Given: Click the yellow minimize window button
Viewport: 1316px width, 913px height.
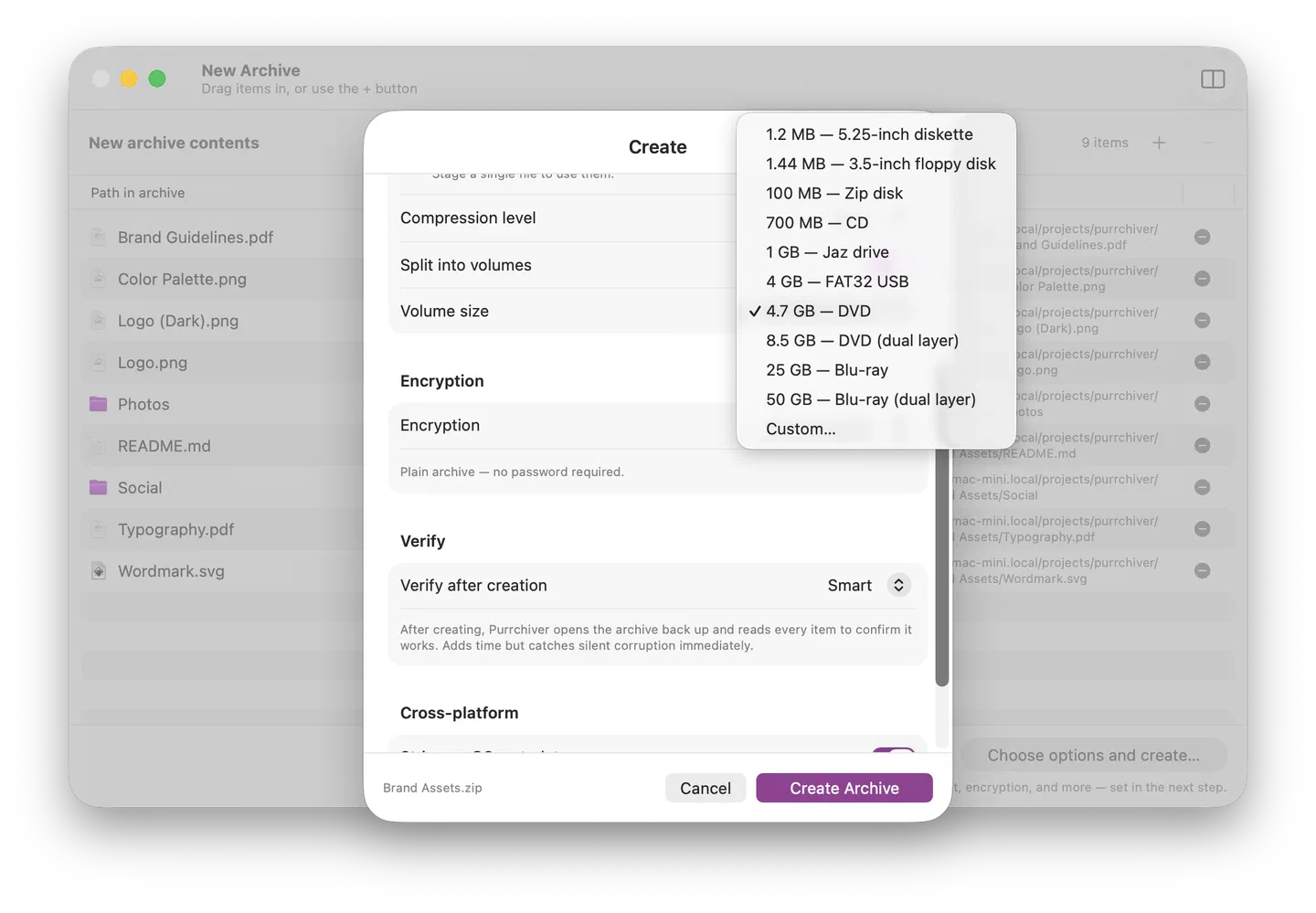Looking at the screenshot, I should pos(129,79).
